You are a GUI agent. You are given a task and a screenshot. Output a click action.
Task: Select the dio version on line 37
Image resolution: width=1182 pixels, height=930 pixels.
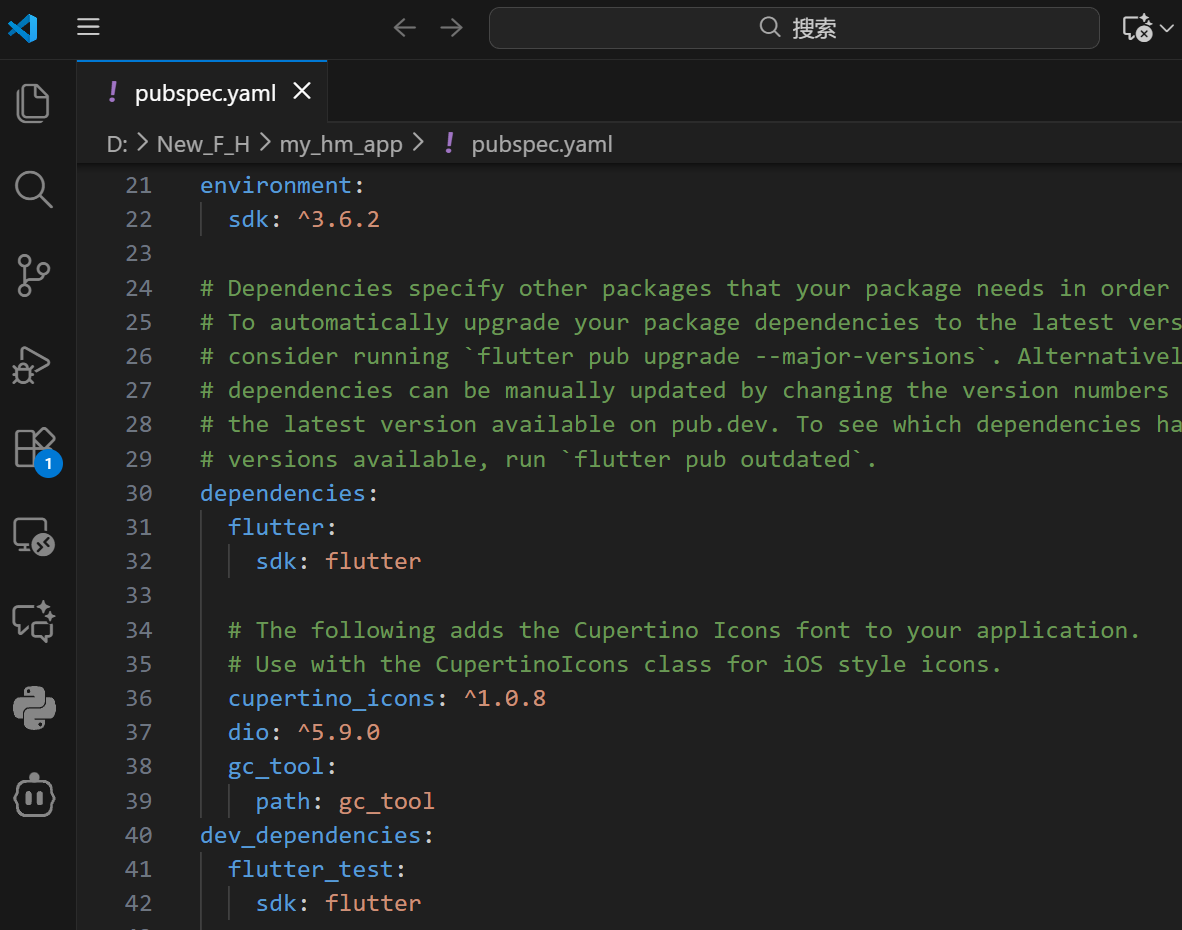(x=339, y=731)
